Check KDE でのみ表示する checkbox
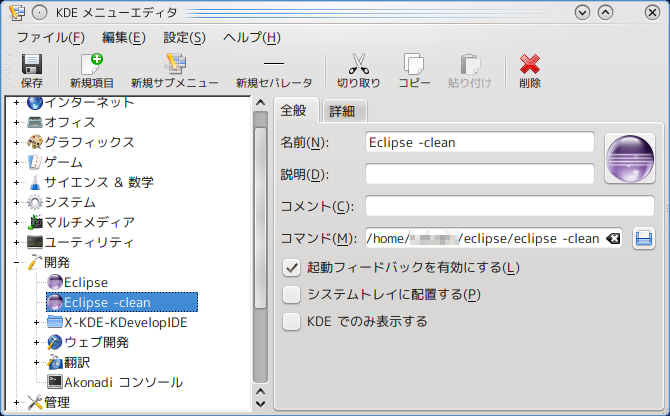The height and width of the screenshot is (416, 670). coord(291,322)
